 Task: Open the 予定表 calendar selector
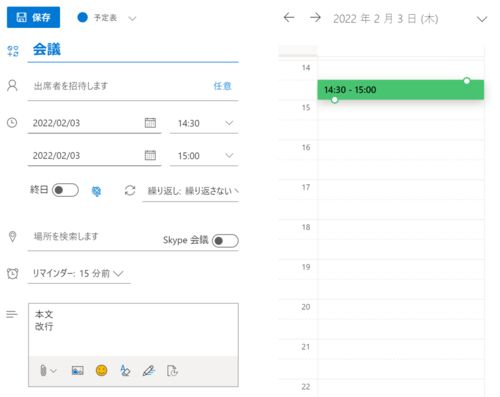pyautogui.click(x=107, y=18)
